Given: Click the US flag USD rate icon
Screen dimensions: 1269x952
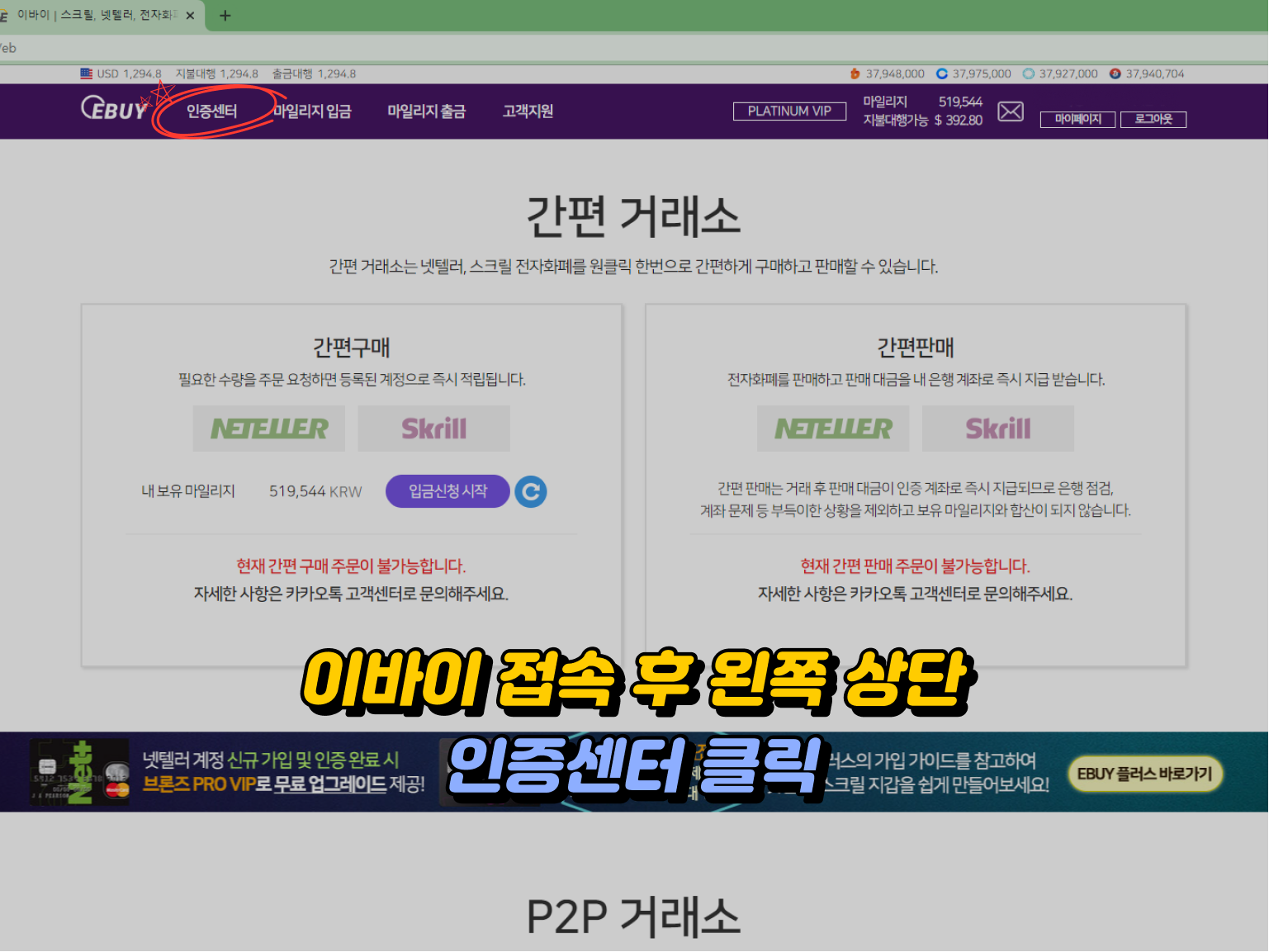Looking at the screenshot, I should pos(86,73).
